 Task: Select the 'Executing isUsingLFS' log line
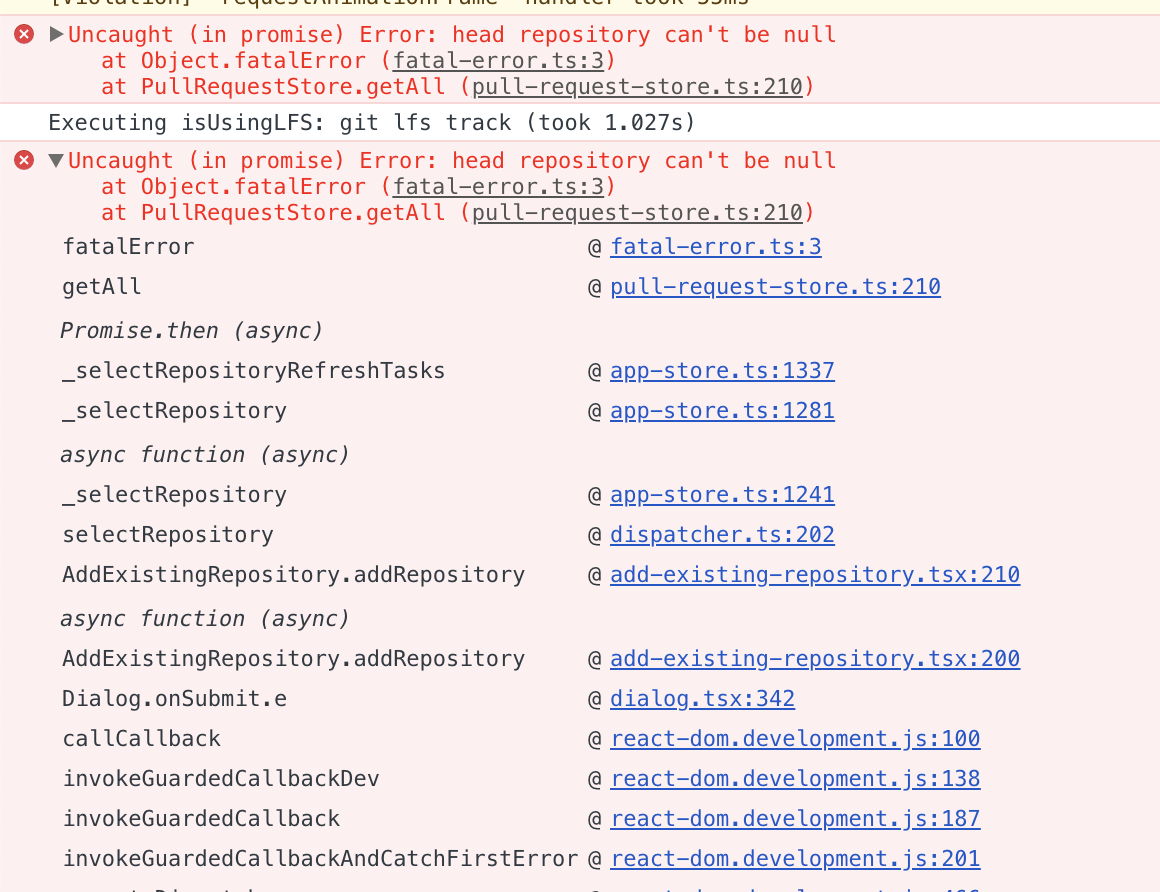coord(371,122)
